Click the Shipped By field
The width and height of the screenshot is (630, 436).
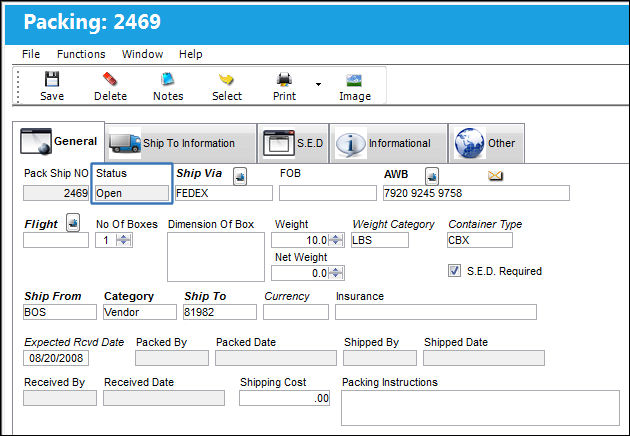click(x=380, y=358)
